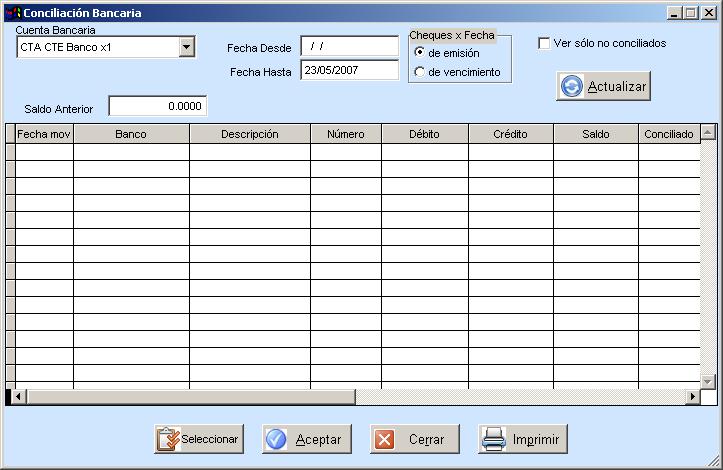Viewport: 723px width, 470px height.
Task: Enable 'Ver sólo no conciliados' checkbox
Action: click(x=544, y=43)
